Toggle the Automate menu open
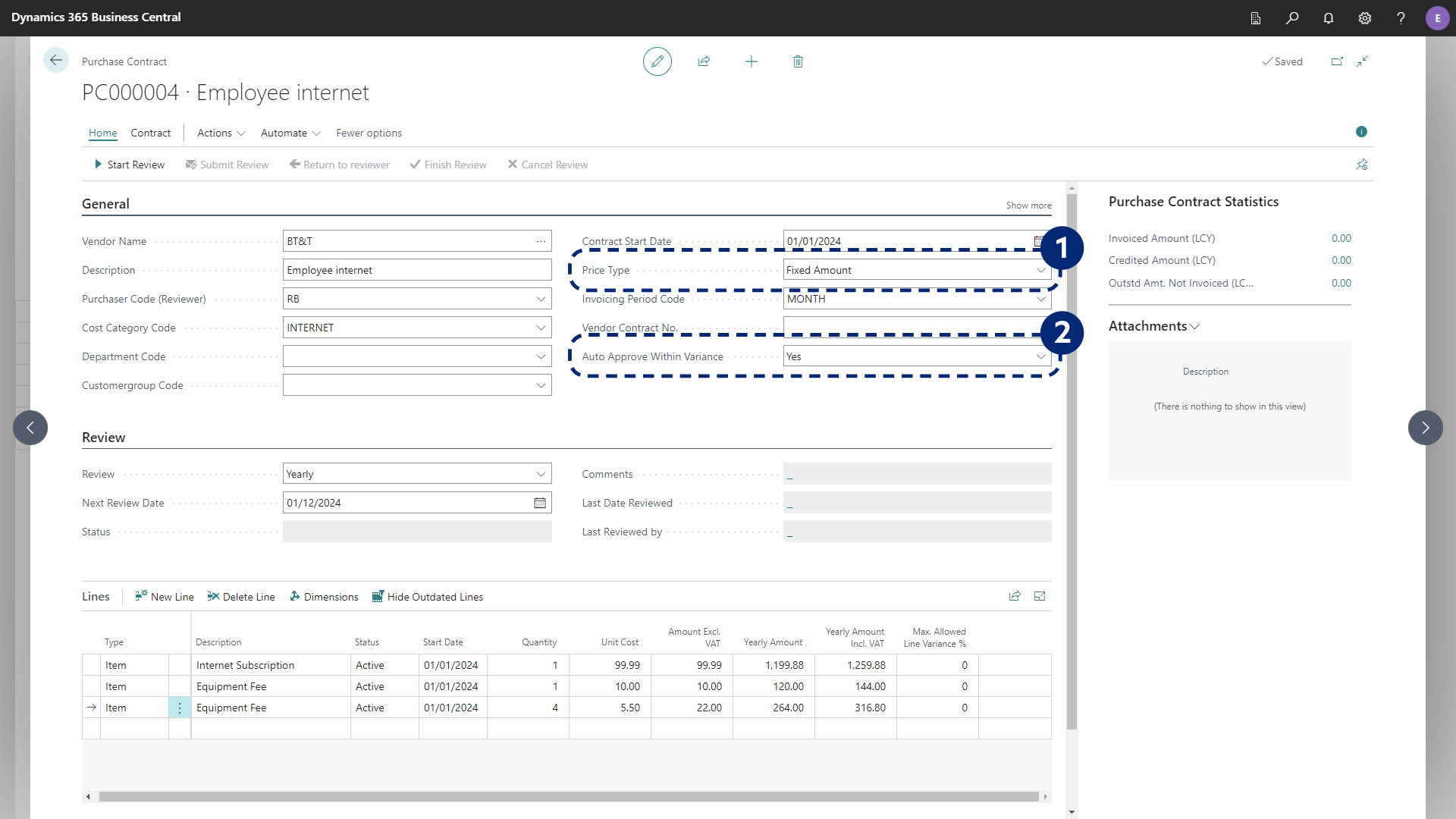Screen dimensions: 1456x819 point(289,132)
